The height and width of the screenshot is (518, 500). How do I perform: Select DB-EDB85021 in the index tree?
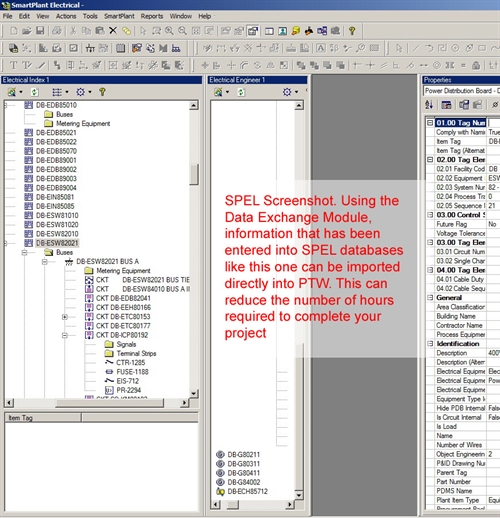[x=56, y=133]
